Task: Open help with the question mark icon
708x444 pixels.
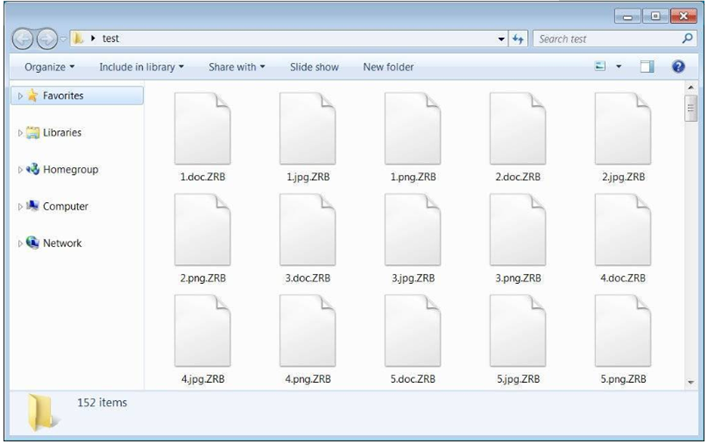Action: click(678, 67)
